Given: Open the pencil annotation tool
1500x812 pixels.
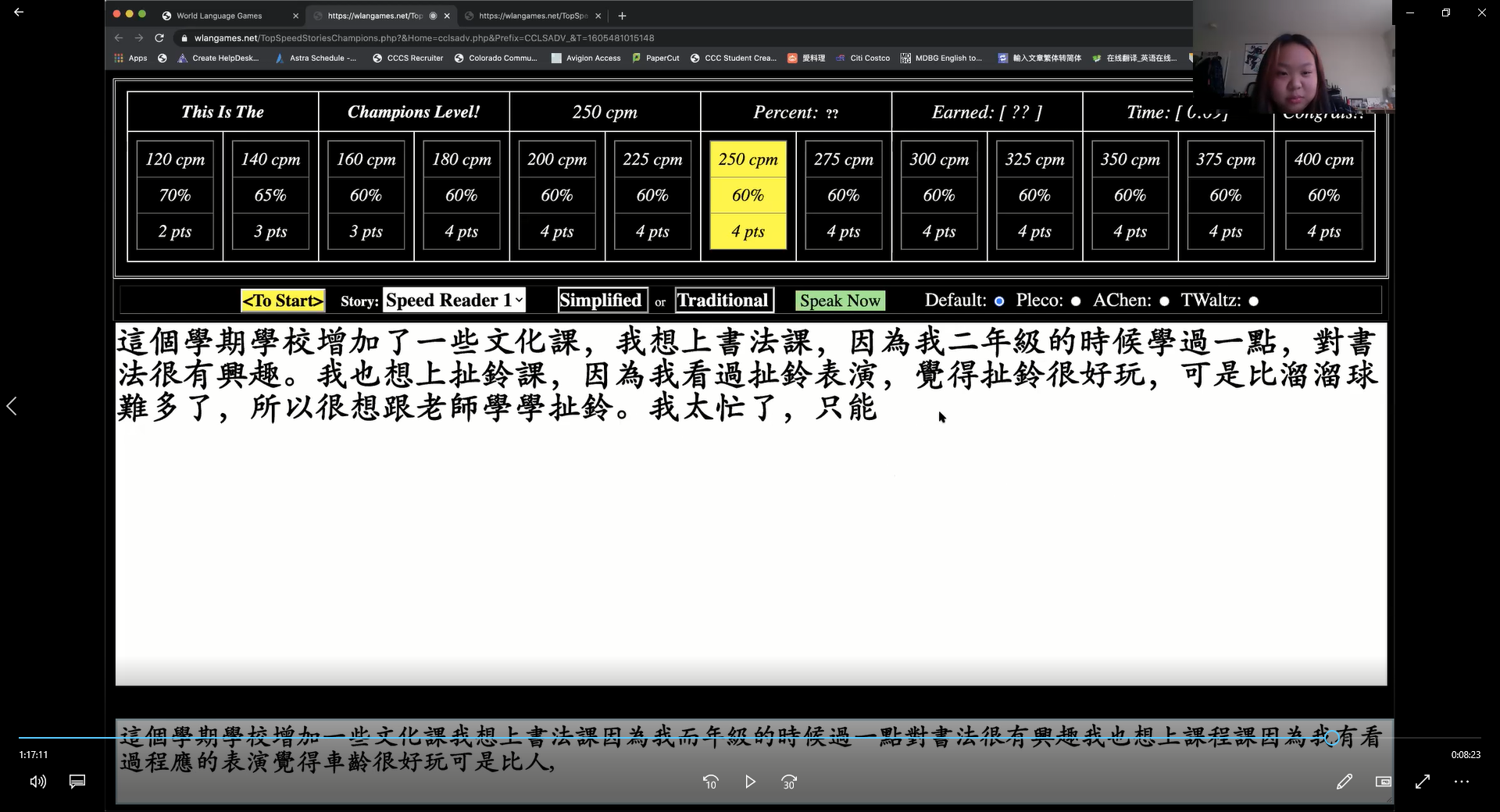Looking at the screenshot, I should pos(1344,782).
